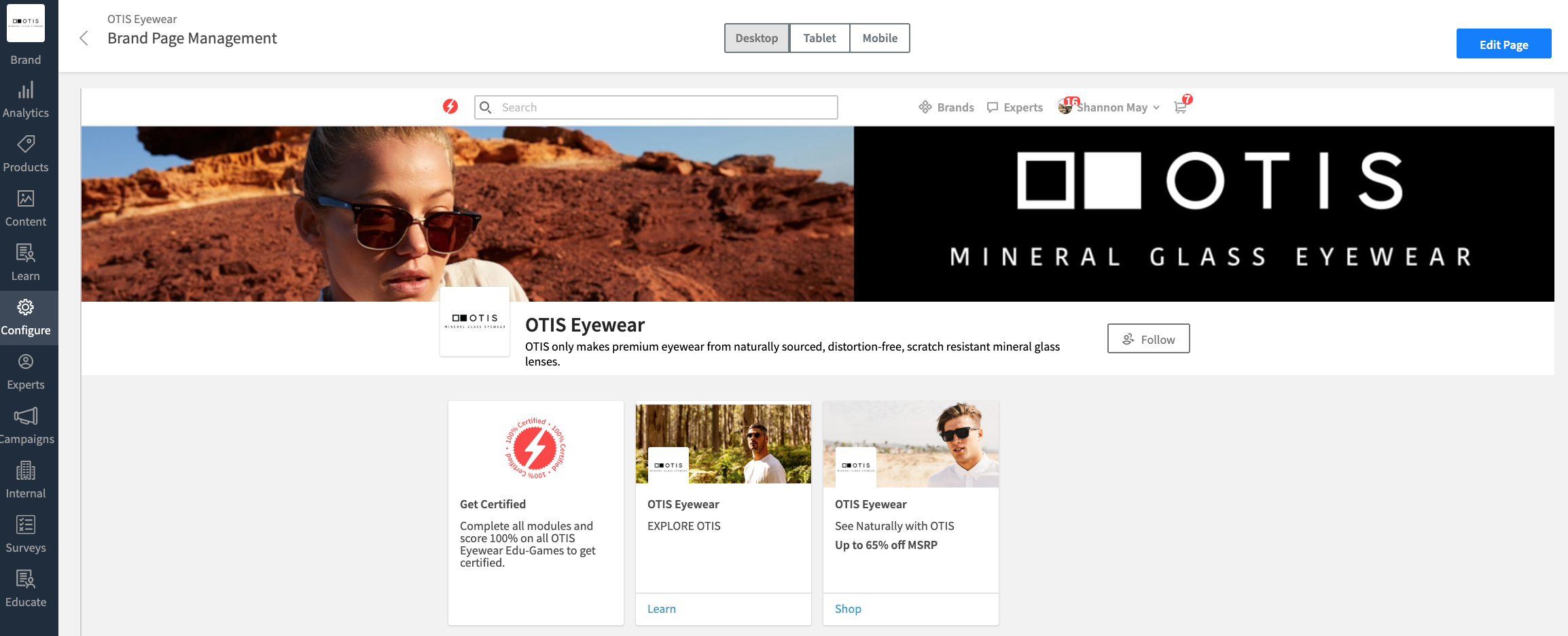Open Educate section in sidebar
This screenshot has width=1568, height=636.
26,589
